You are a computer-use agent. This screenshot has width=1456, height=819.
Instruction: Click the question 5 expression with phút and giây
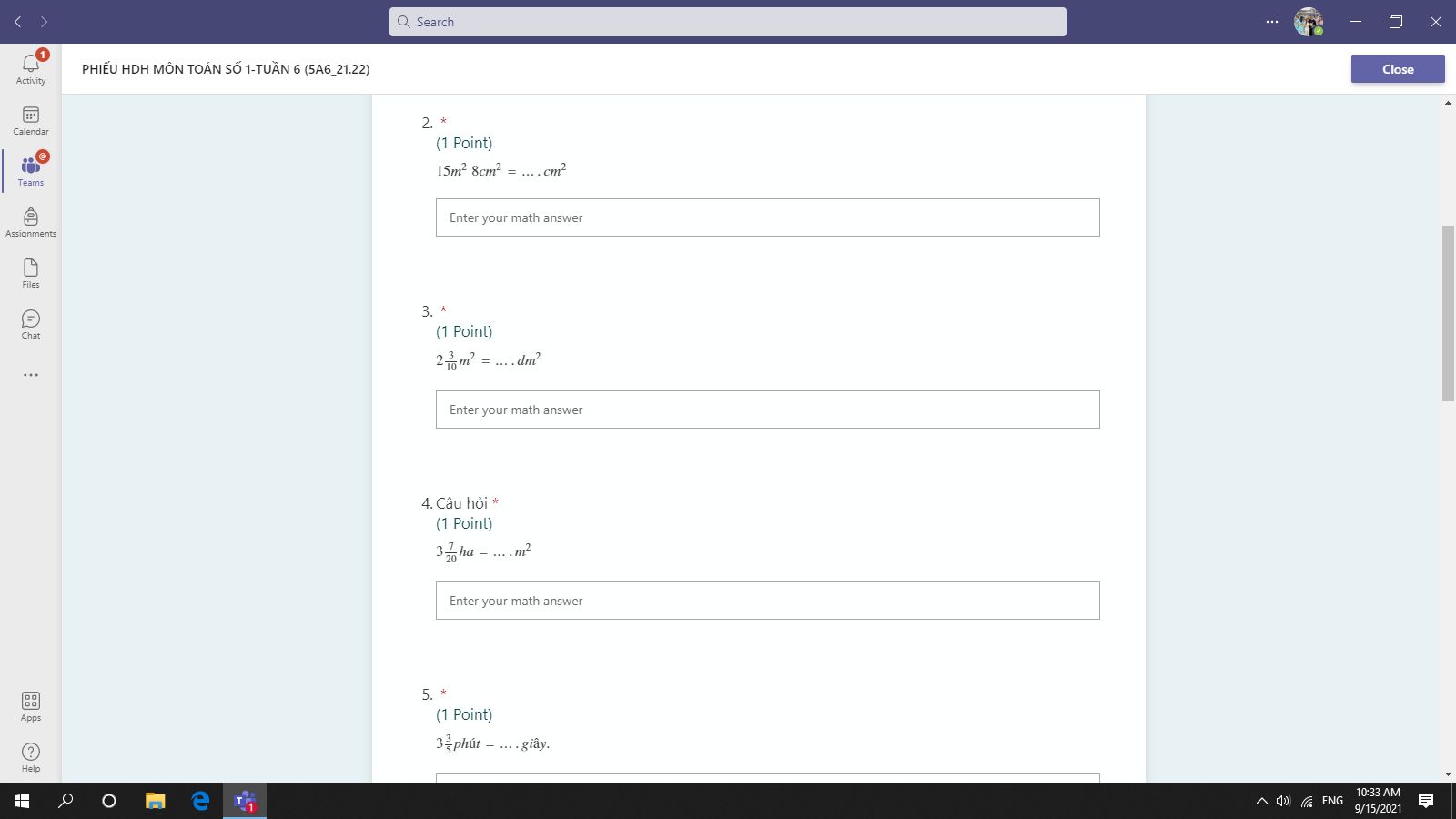pos(493,743)
